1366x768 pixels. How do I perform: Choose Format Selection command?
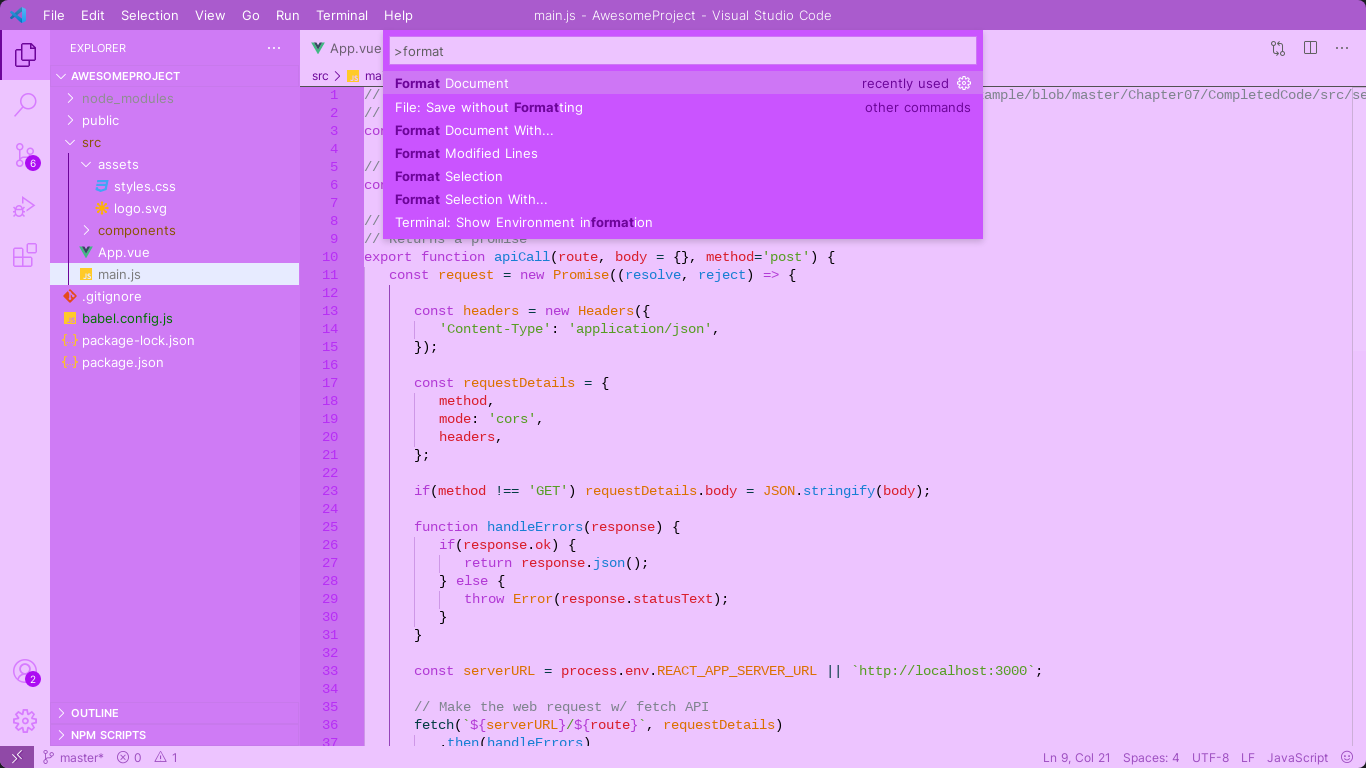(682, 176)
